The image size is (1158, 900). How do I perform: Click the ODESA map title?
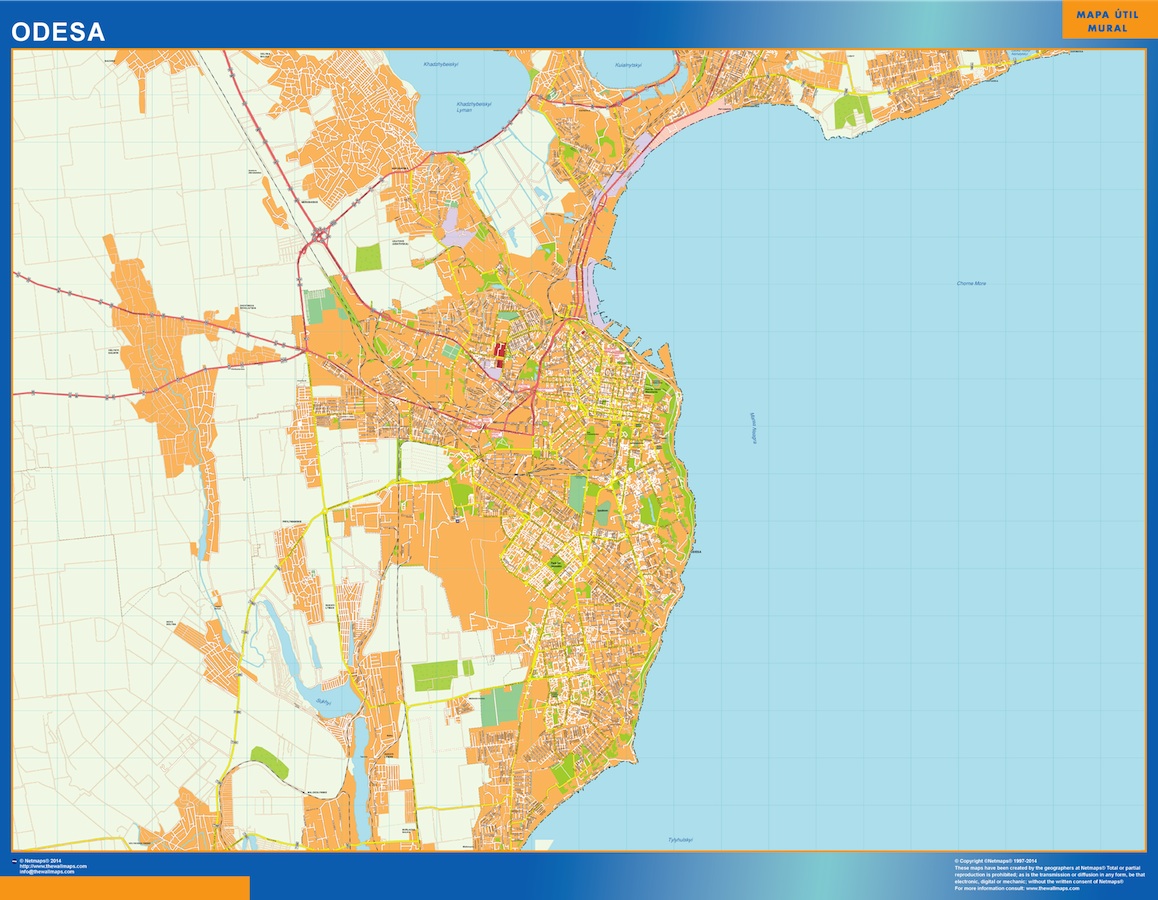[x=58, y=32]
